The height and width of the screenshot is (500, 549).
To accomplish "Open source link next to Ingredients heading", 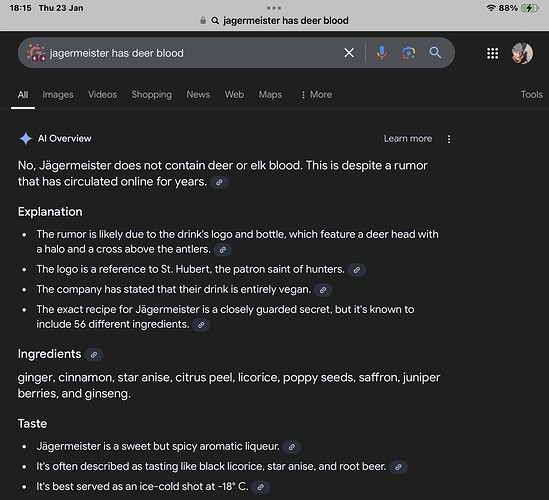I will click(94, 355).
